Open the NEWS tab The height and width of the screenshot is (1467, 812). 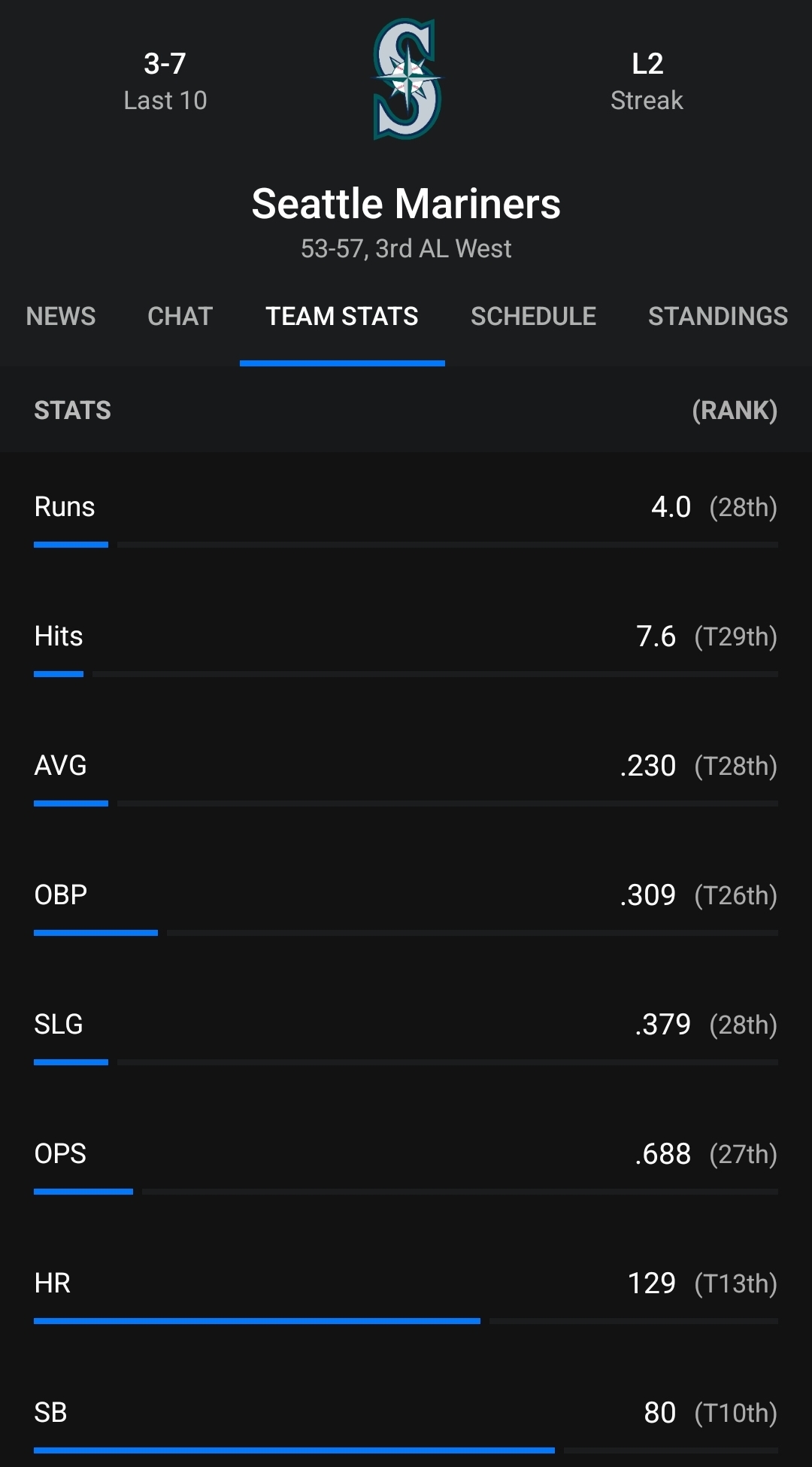61,316
